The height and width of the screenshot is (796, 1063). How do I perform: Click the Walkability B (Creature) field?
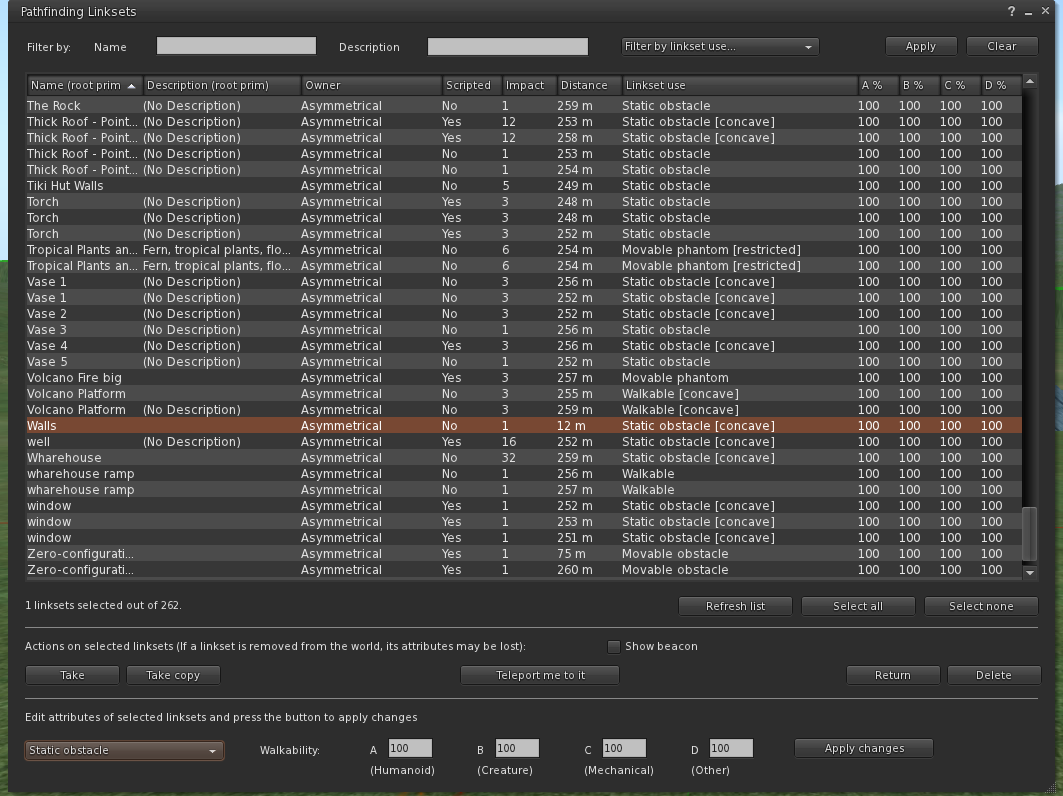[517, 749]
